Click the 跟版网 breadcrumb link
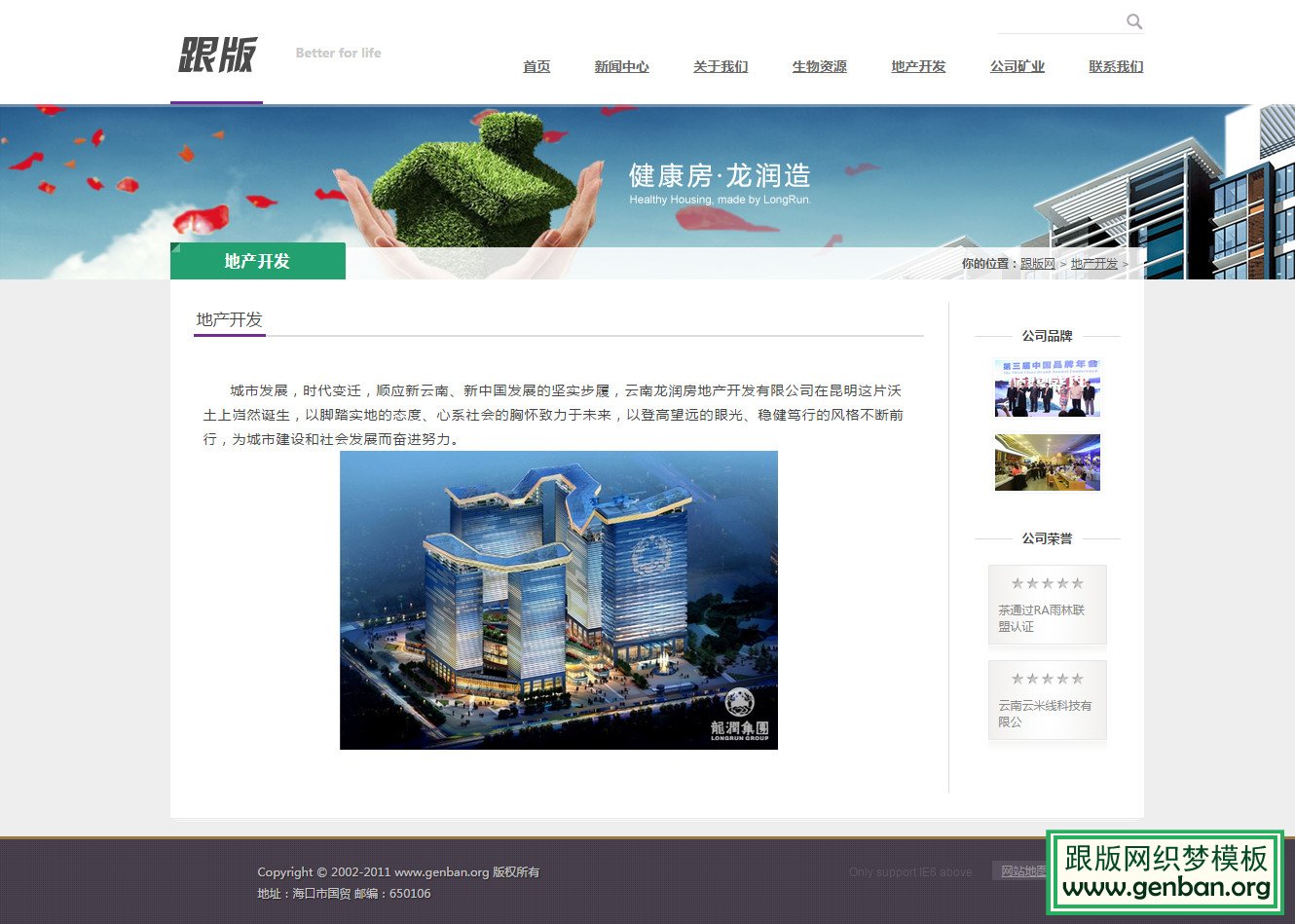This screenshot has height=924, width=1295. click(x=1037, y=263)
